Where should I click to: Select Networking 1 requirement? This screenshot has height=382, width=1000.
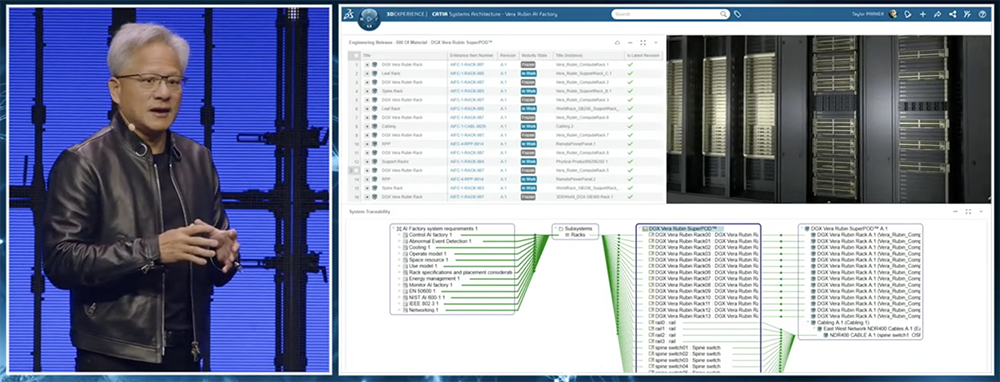click(x=423, y=310)
